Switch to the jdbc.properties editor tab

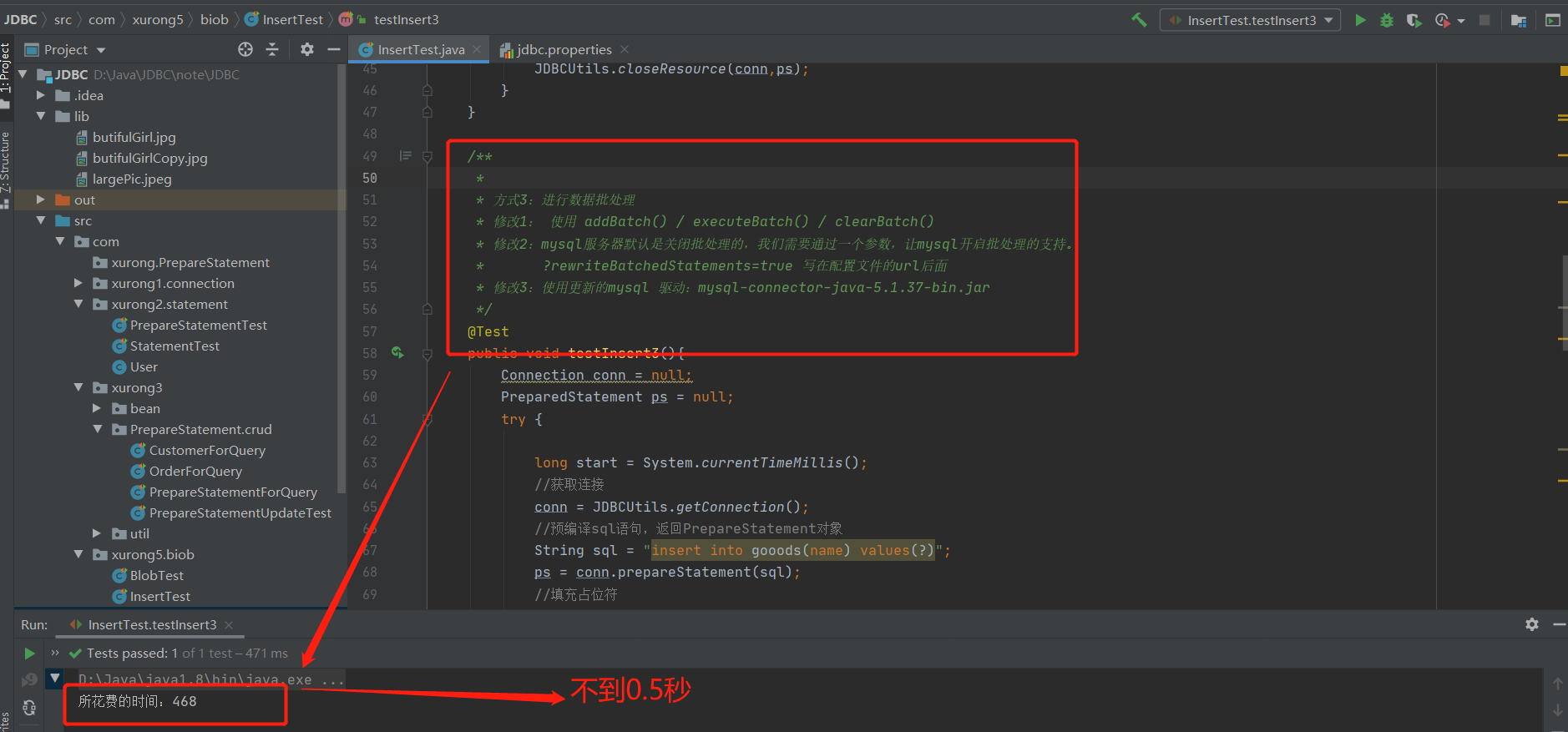click(564, 49)
